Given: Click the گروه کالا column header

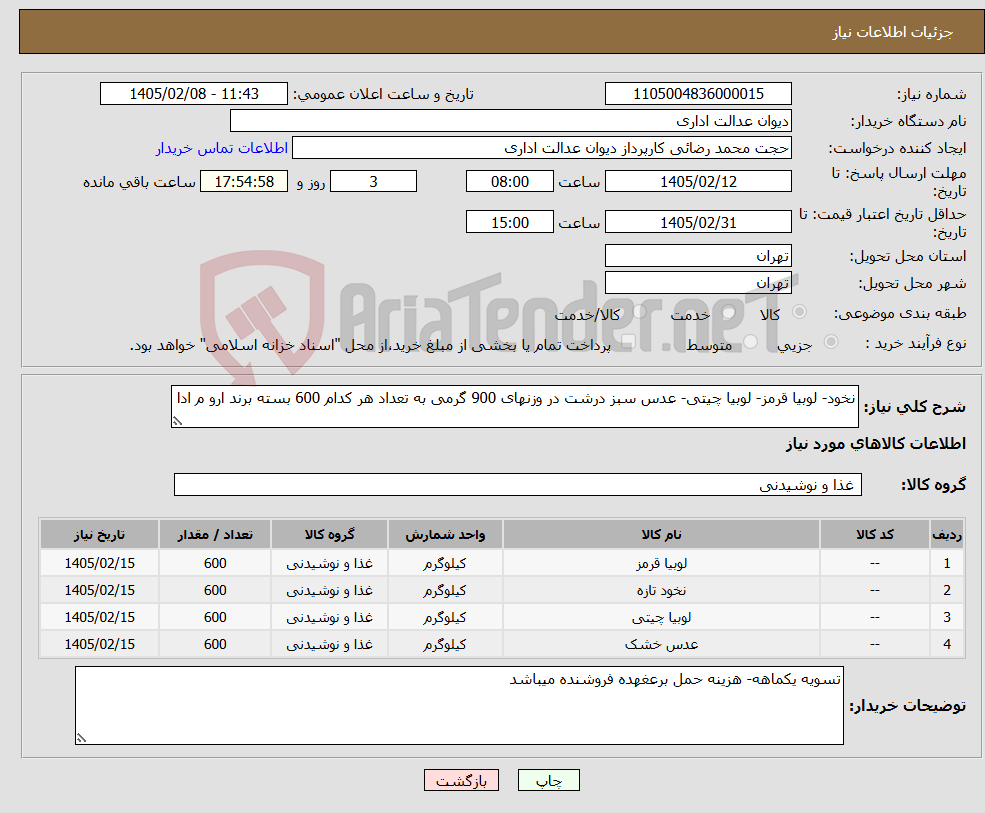Looking at the screenshot, I should point(329,535).
